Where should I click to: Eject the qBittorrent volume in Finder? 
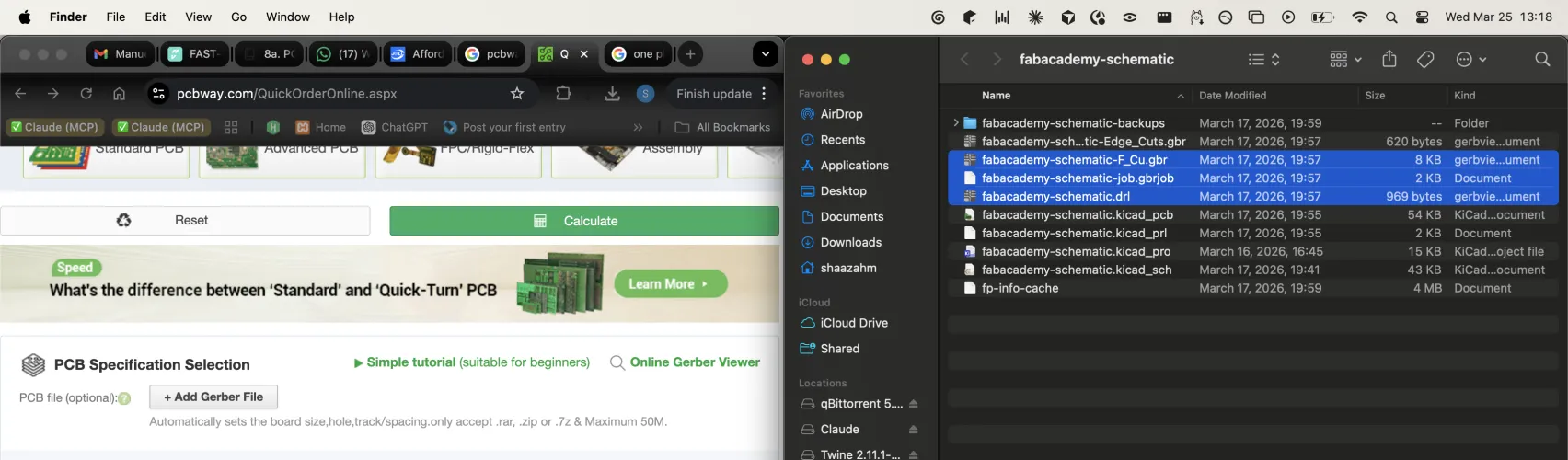pyautogui.click(x=913, y=404)
